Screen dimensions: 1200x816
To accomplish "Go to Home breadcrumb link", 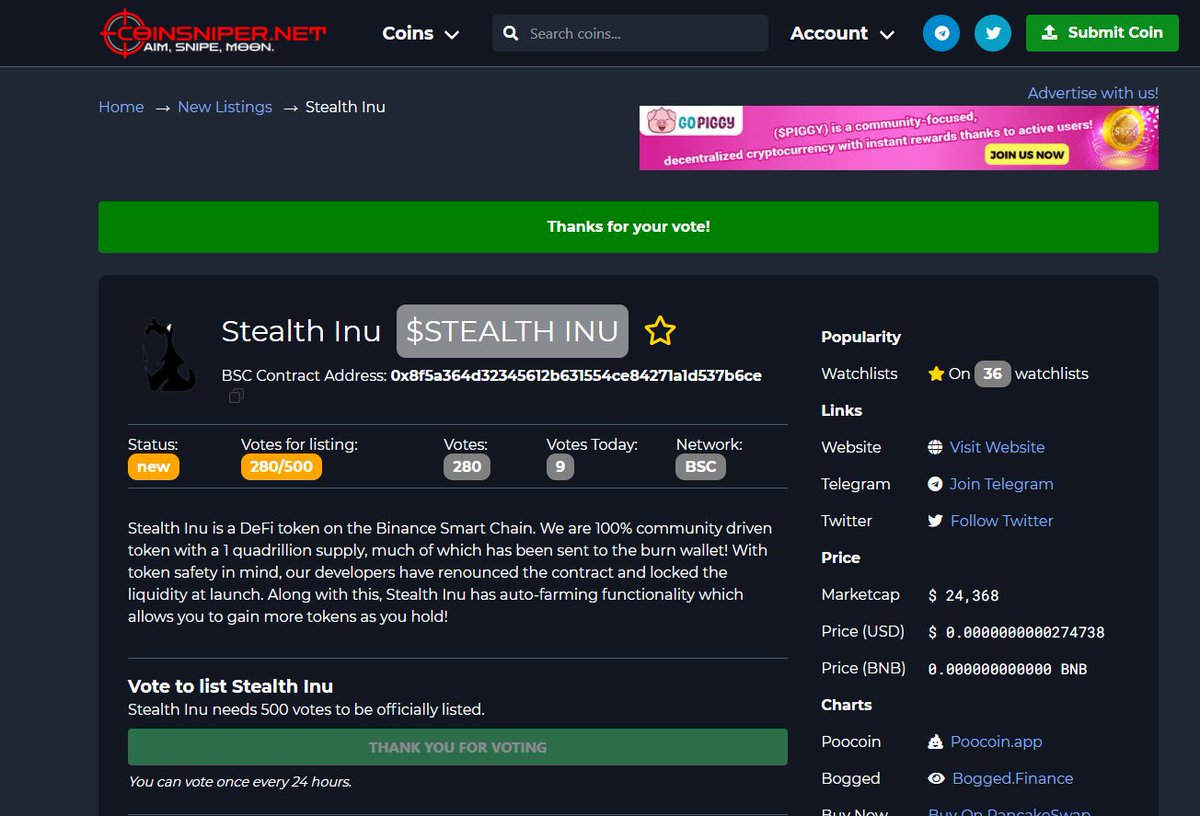I will 121,107.
